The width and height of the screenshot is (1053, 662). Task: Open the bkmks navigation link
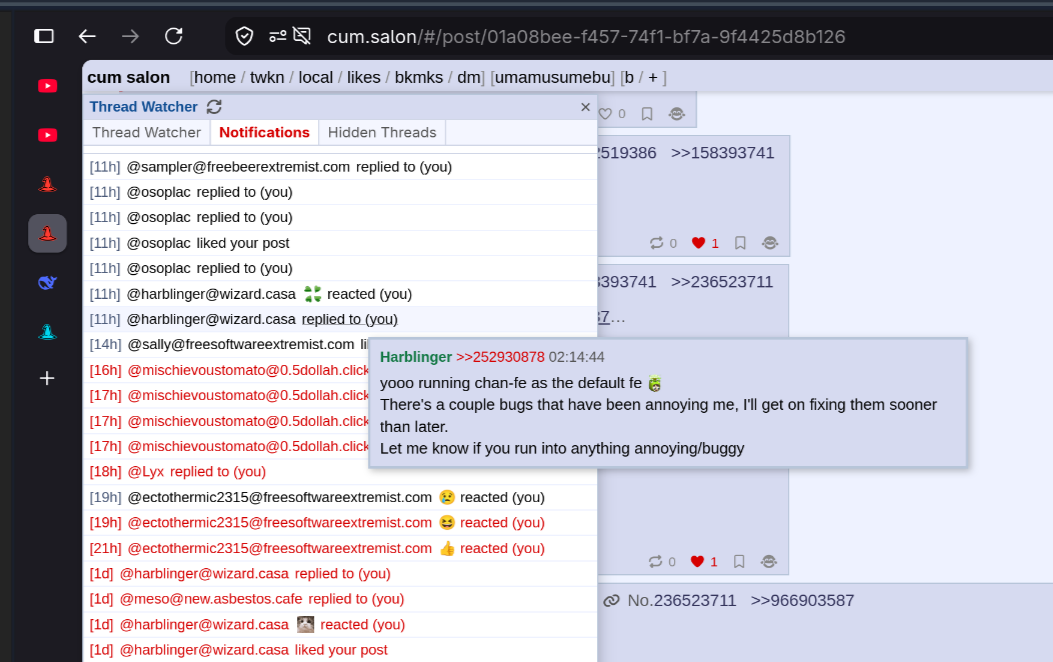(418, 77)
